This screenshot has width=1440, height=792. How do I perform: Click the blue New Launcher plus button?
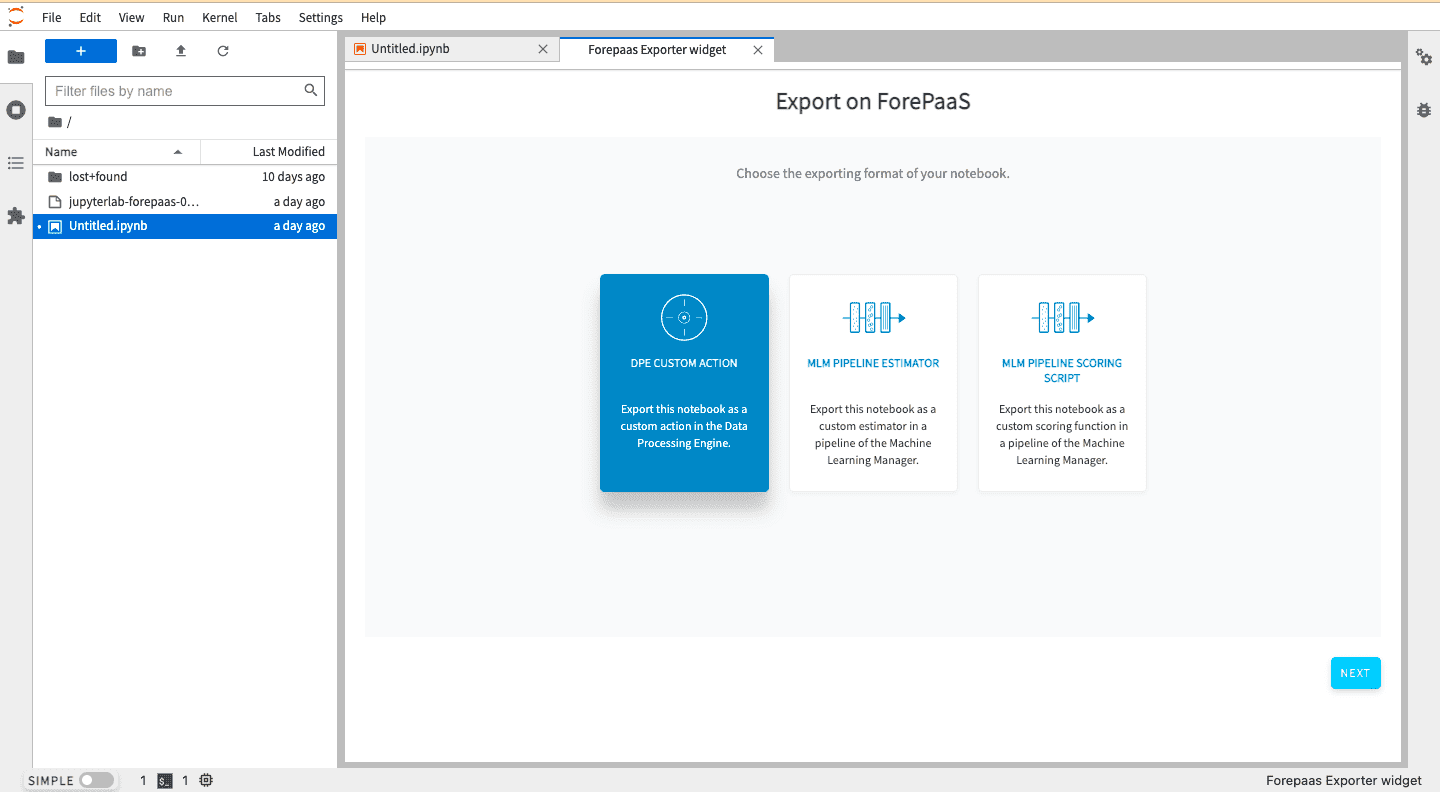[x=81, y=51]
